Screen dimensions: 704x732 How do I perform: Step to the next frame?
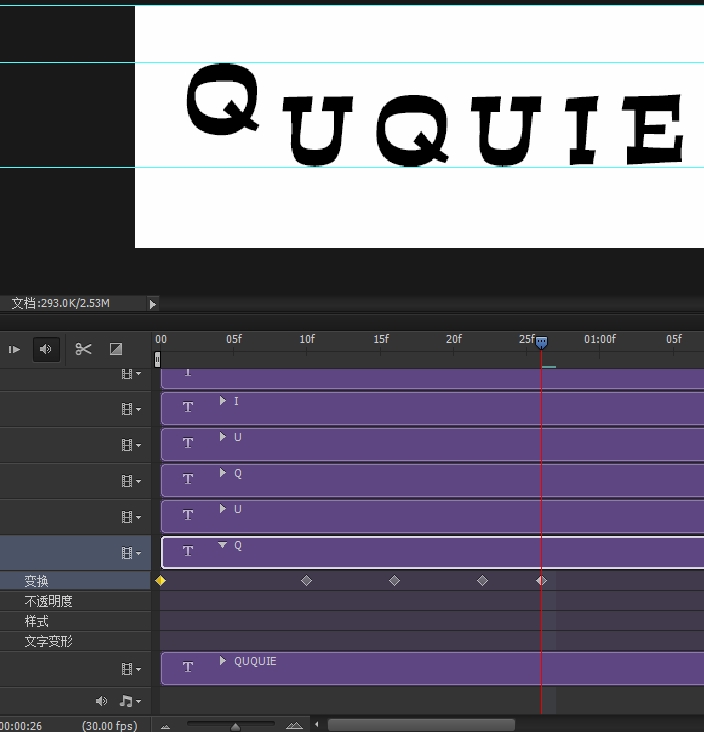(x=14, y=349)
